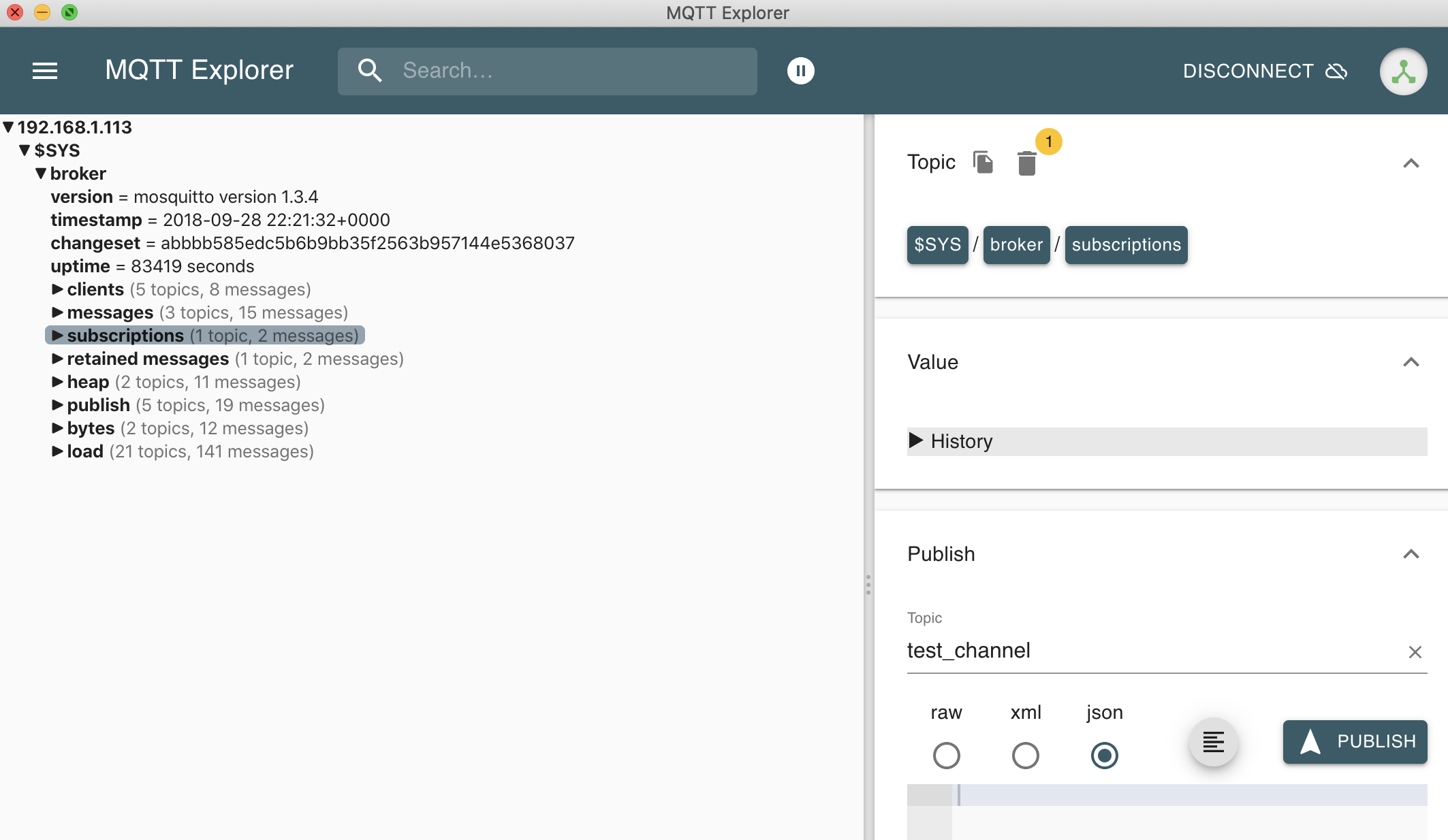Focus the Search input field
This screenshot has width=1448, height=840.
click(547, 71)
